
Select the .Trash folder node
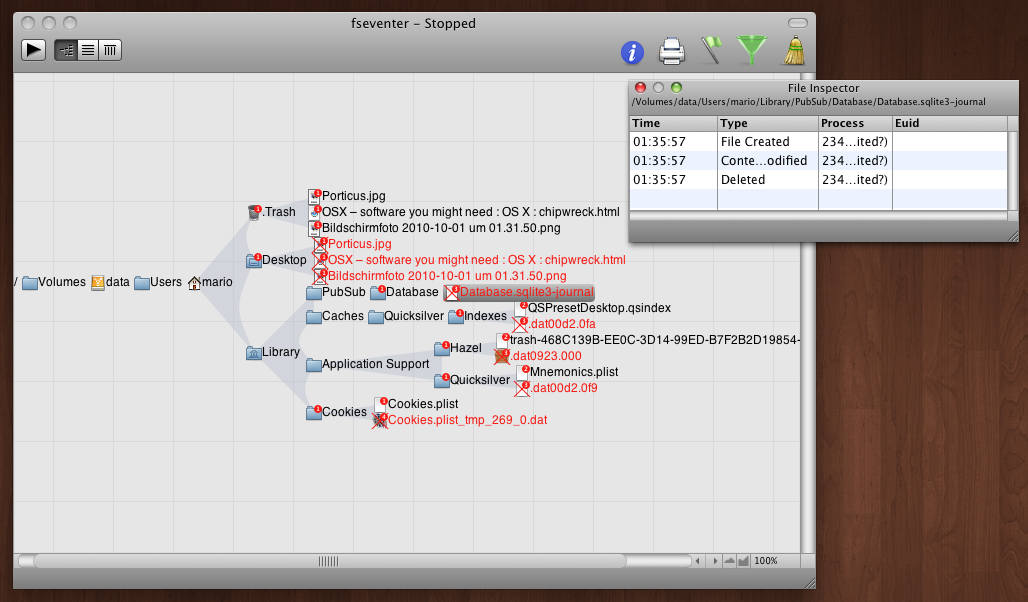click(272, 212)
